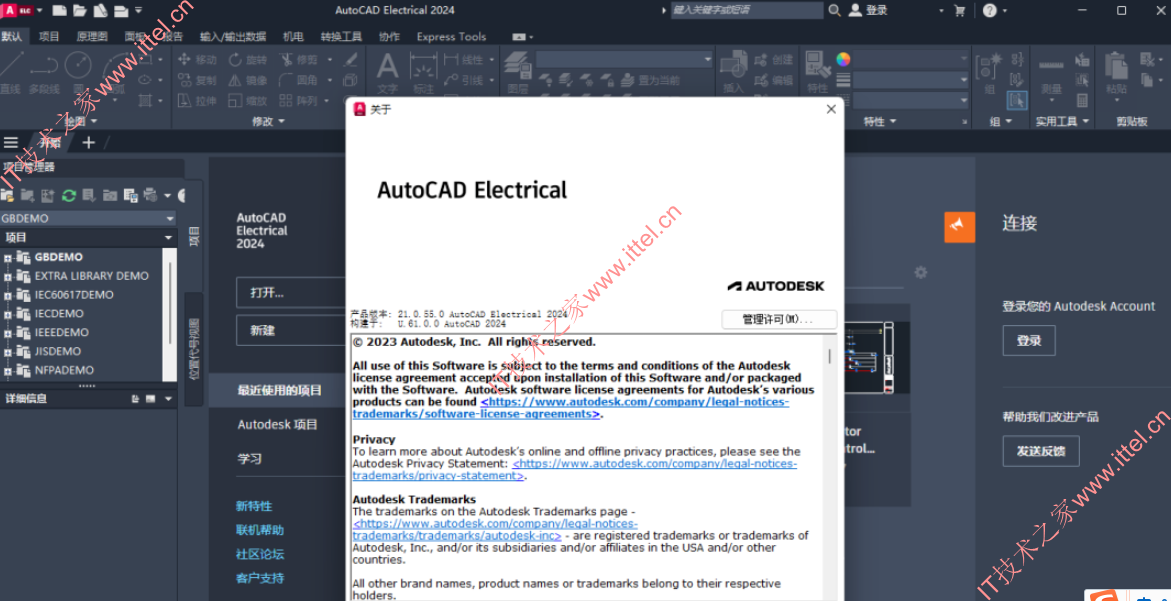The height and width of the screenshot is (601, 1171).
Task: Click the announcements megaphone orange icon
Action: (x=960, y=227)
